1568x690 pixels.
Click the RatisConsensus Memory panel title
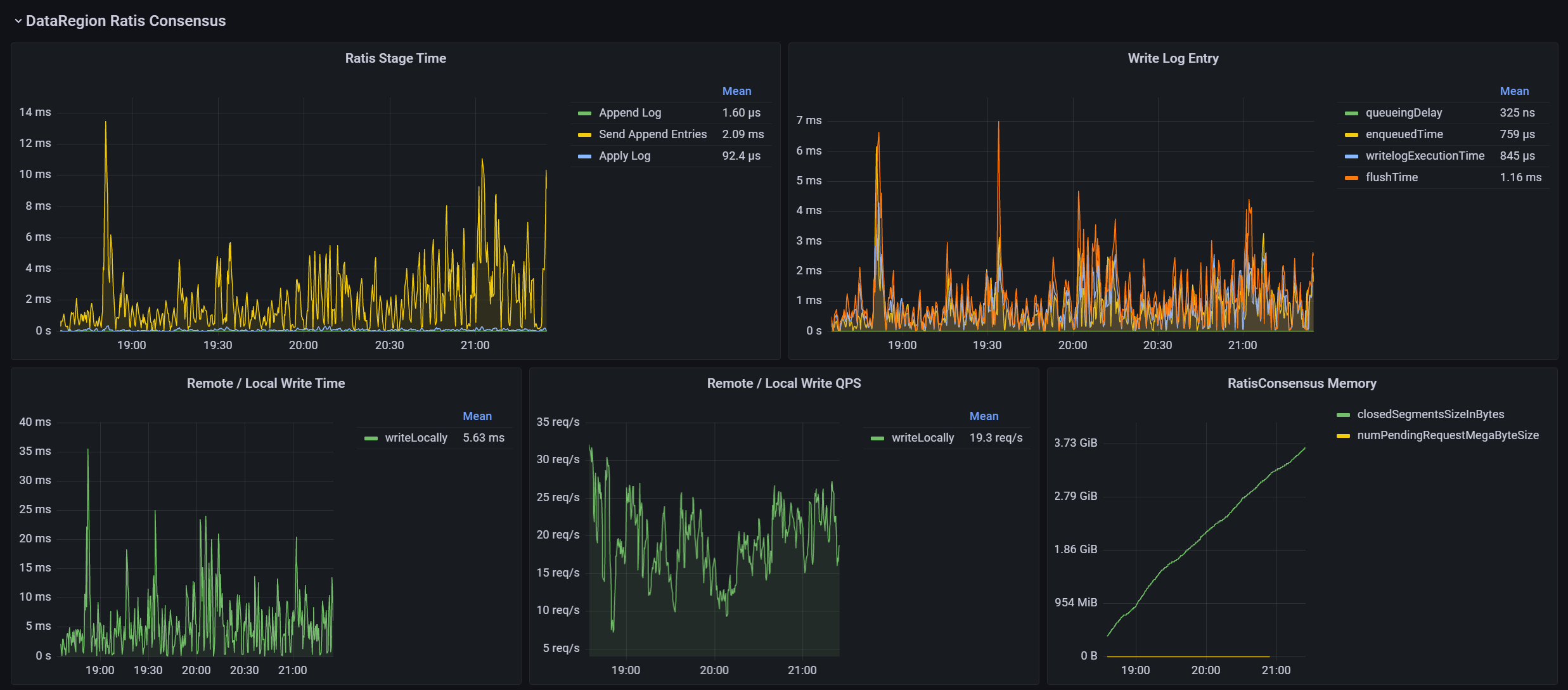tap(1301, 383)
